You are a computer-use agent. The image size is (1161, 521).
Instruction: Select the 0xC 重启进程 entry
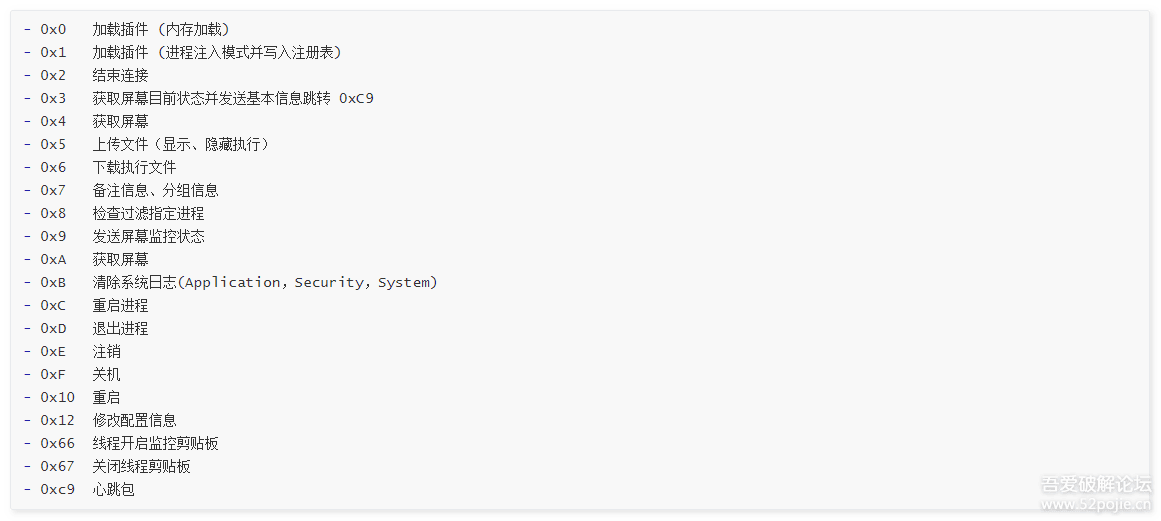pyautogui.click(x=120, y=305)
